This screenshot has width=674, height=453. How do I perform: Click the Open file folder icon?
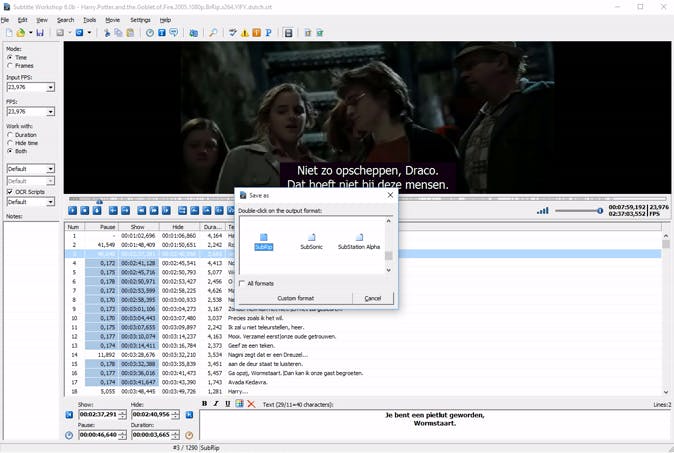pos(20,33)
